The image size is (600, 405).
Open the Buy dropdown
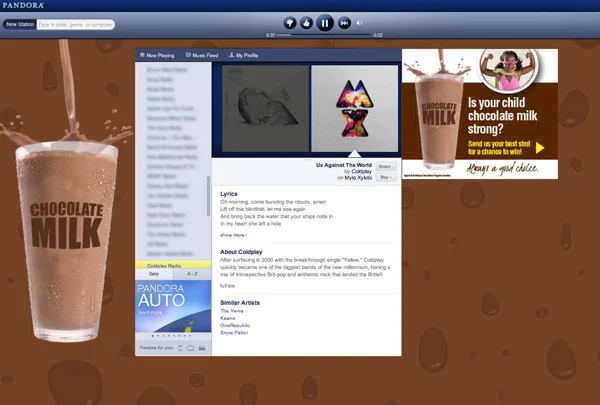(386, 177)
